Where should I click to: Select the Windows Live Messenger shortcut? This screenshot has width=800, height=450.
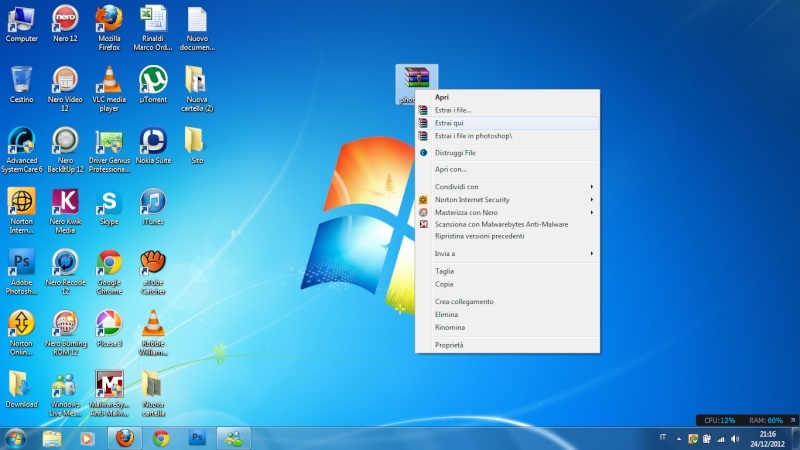pyautogui.click(x=65, y=394)
